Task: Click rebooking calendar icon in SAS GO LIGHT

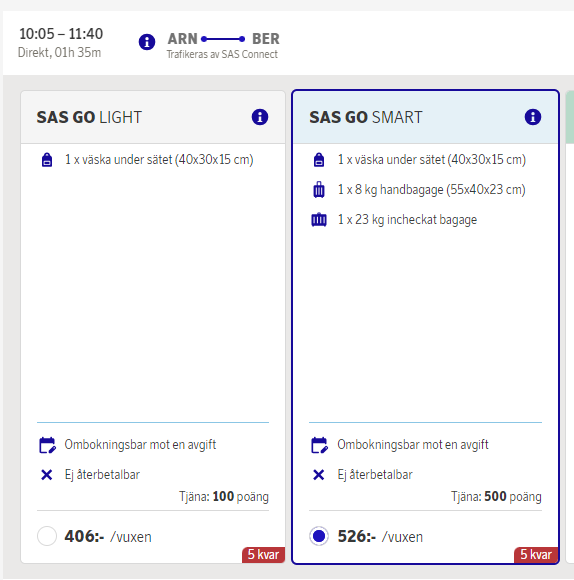Action: [x=47, y=445]
